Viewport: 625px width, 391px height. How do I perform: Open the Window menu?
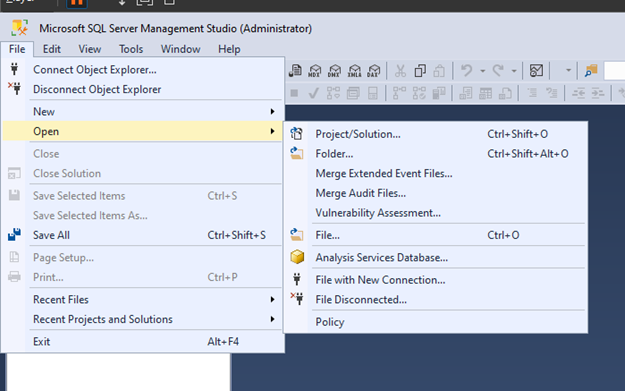(x=181, y=49)
